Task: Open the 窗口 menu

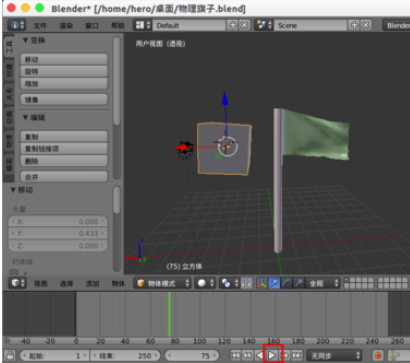Action: tap(92, 26)
